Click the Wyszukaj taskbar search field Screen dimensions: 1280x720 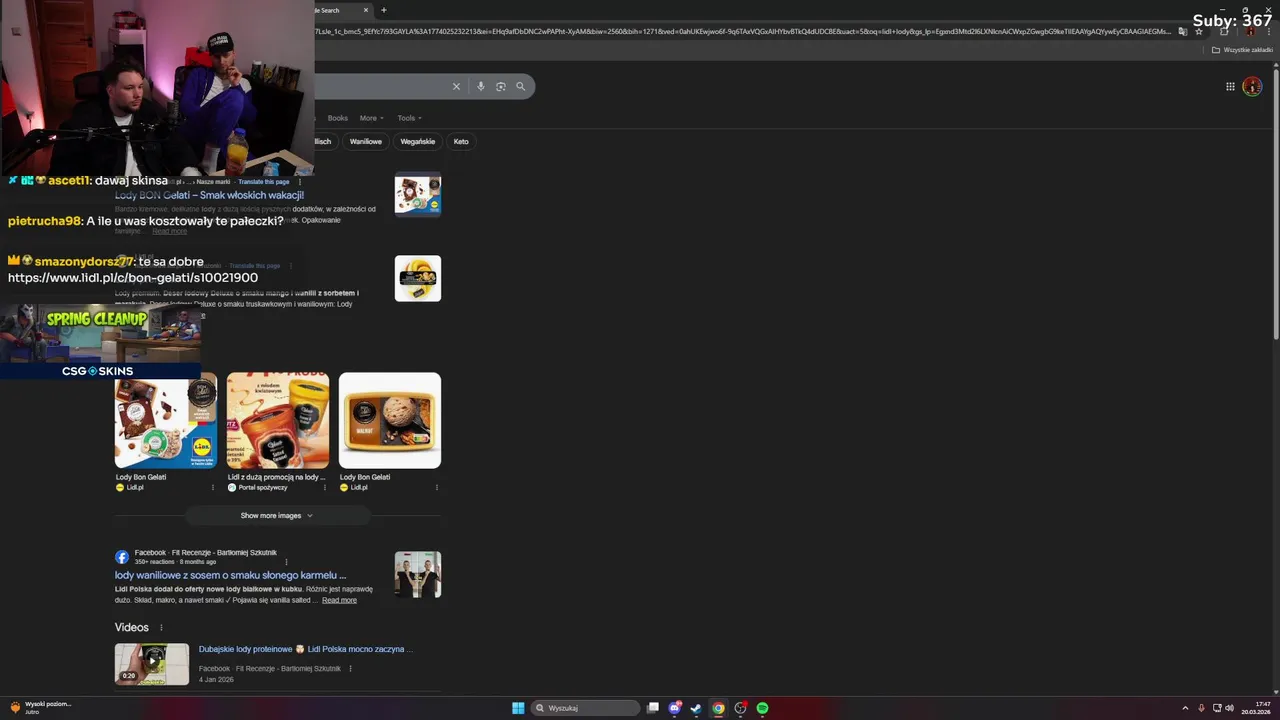click(585, 708)
